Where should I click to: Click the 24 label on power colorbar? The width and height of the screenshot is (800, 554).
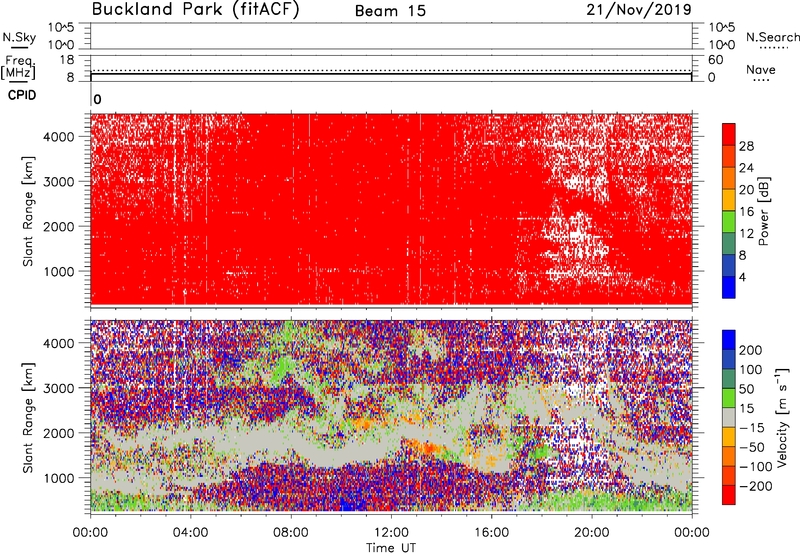point(746,168)
